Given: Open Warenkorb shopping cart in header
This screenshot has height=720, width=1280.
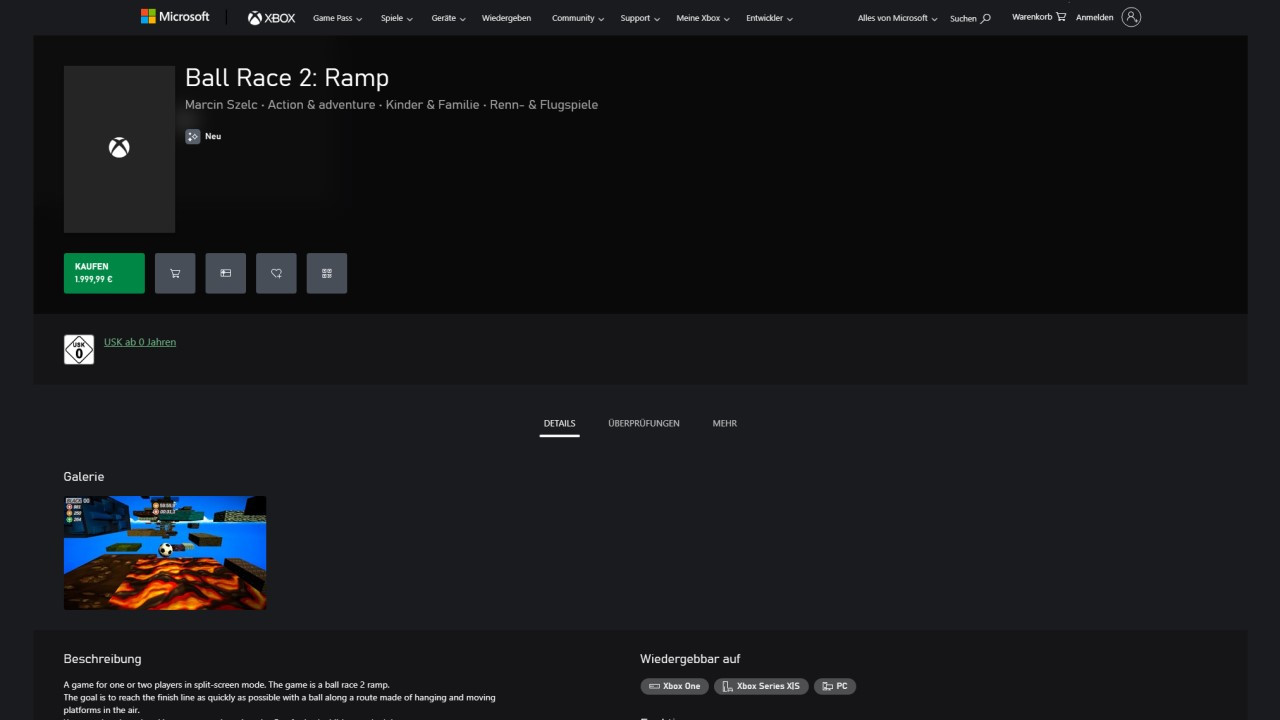Looking at the screenshot, I should 1038,17.
